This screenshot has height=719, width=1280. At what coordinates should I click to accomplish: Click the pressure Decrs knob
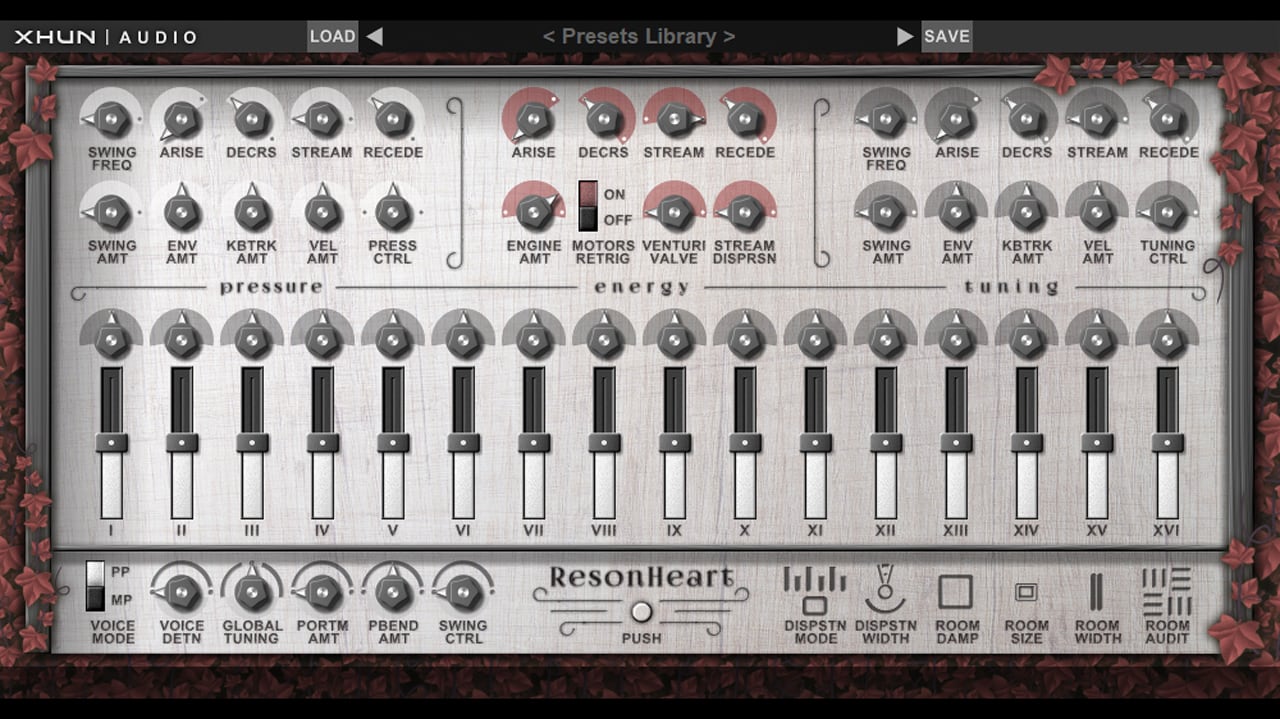[x=252, y=119]
